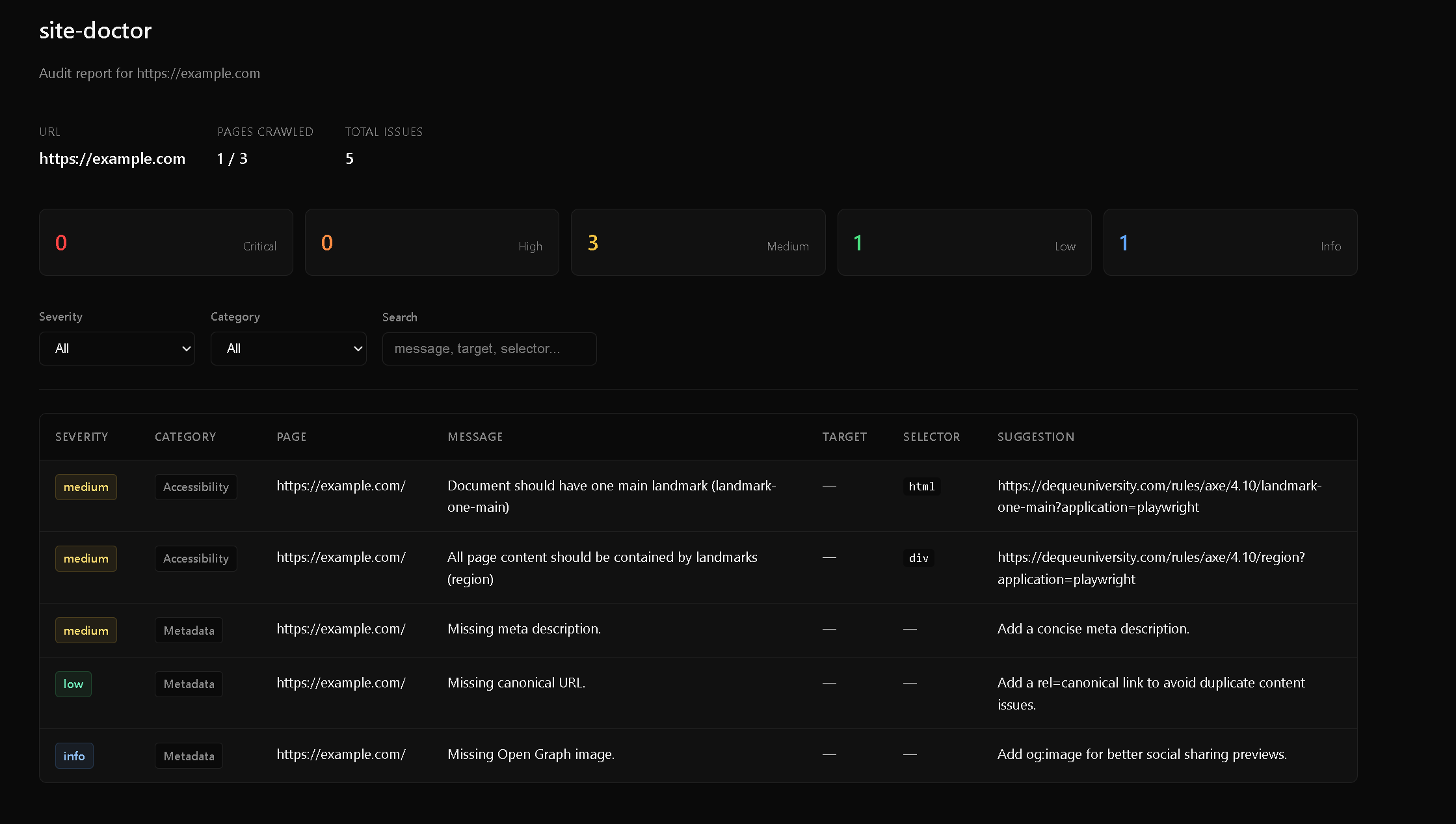The height and width of the screenshot is (824, 1456).
Task: Click the suggestion about adding a rel=canonical link
Action: pyautogui.click(x=1151, y=693)
